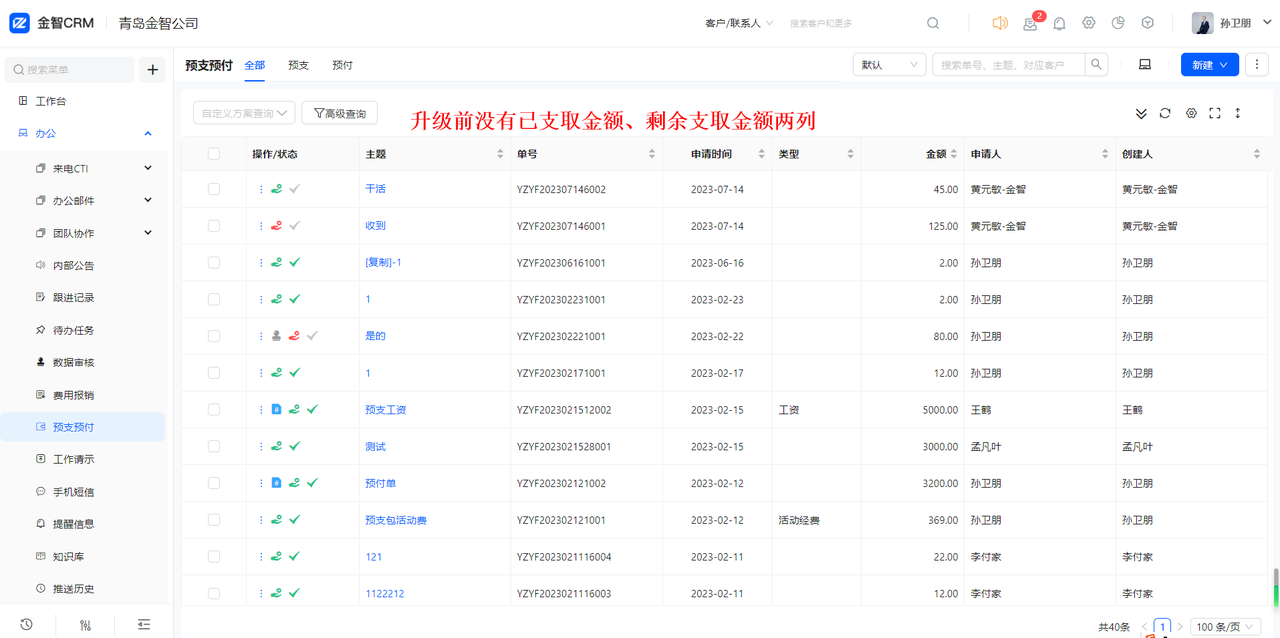Open row action dots for 干活 row
The image size is (1280, 638).
[x=262, y=189]
